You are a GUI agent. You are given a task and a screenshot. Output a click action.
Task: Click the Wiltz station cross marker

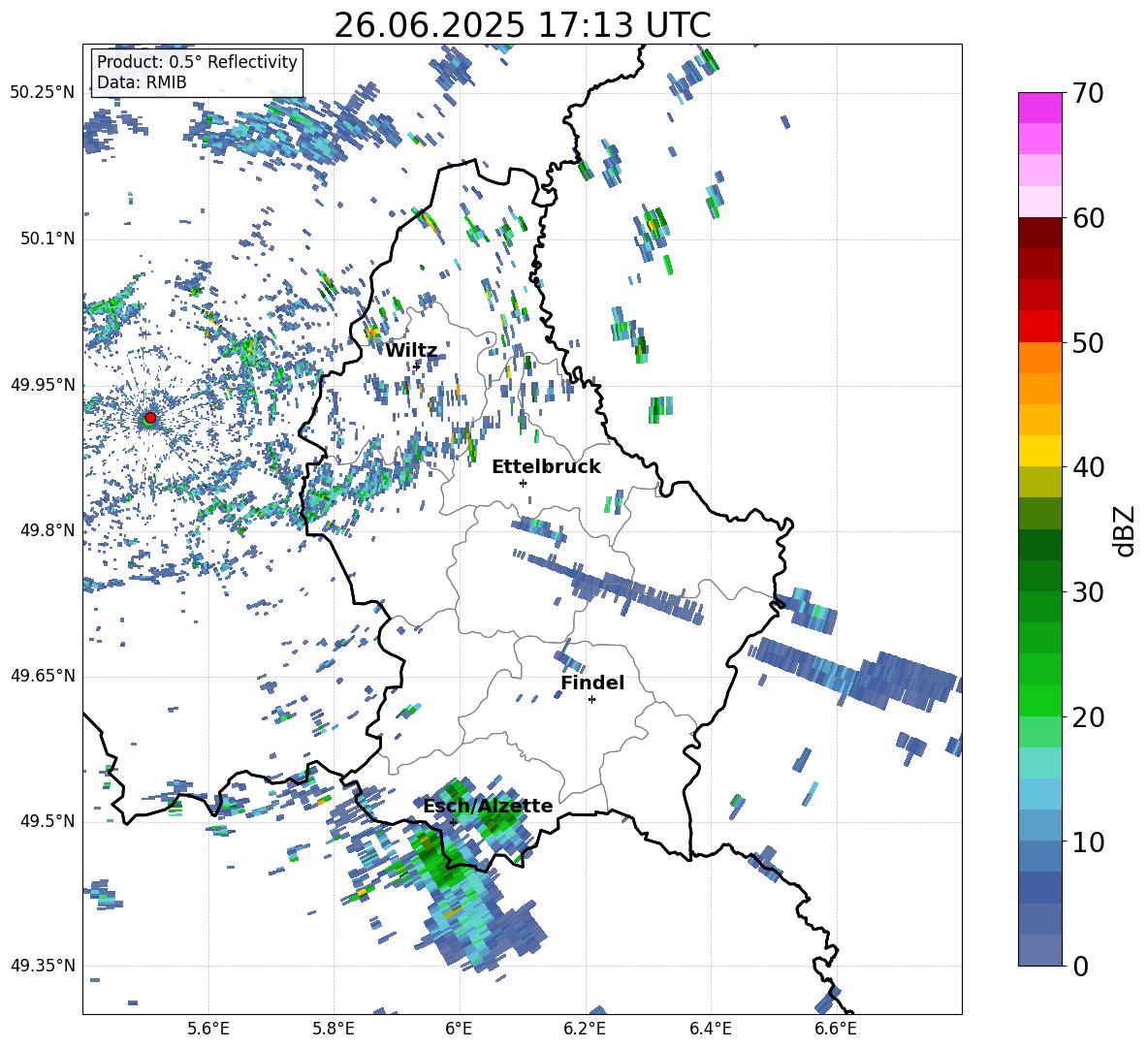pos(416,366)
